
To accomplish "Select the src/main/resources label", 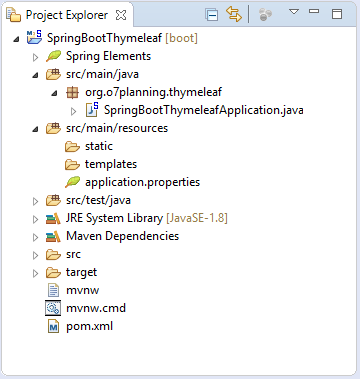I will pos(117,128).
